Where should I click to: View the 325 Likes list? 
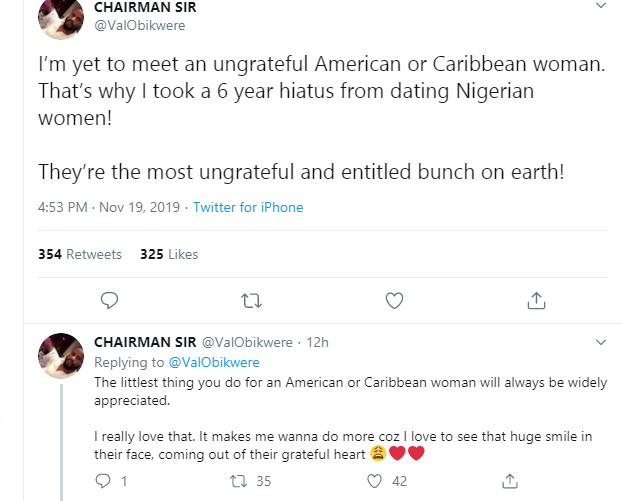point(169,254)
